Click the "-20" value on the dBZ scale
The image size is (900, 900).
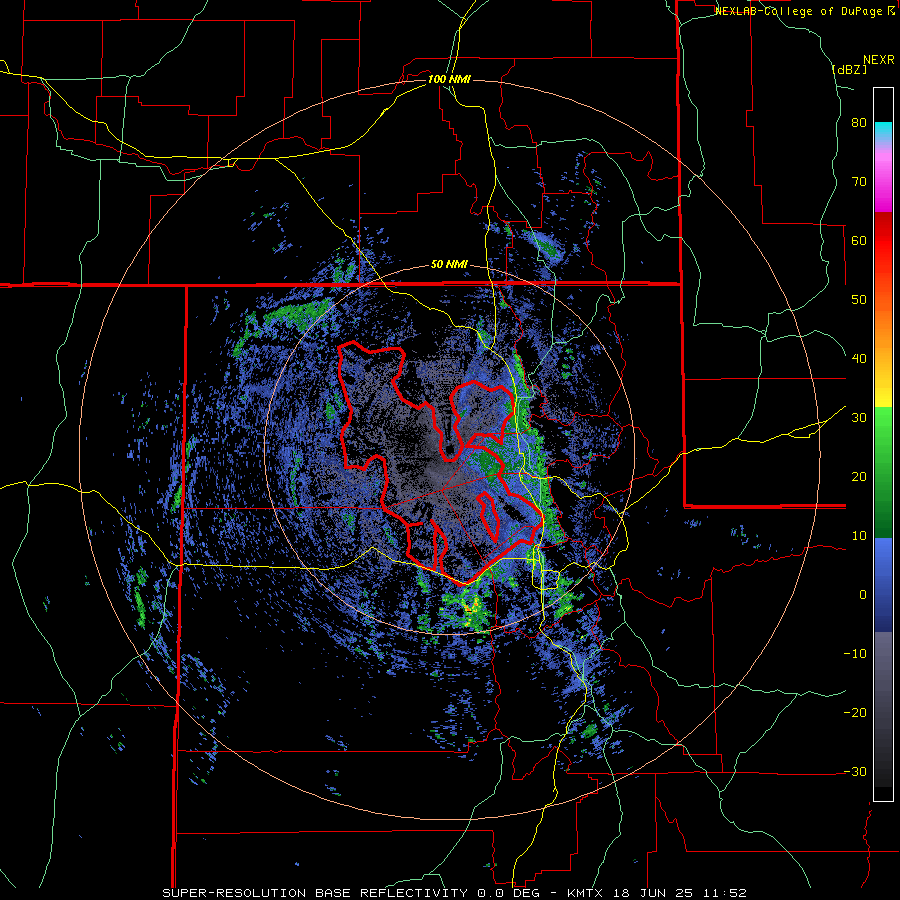(x=855, y=713)
